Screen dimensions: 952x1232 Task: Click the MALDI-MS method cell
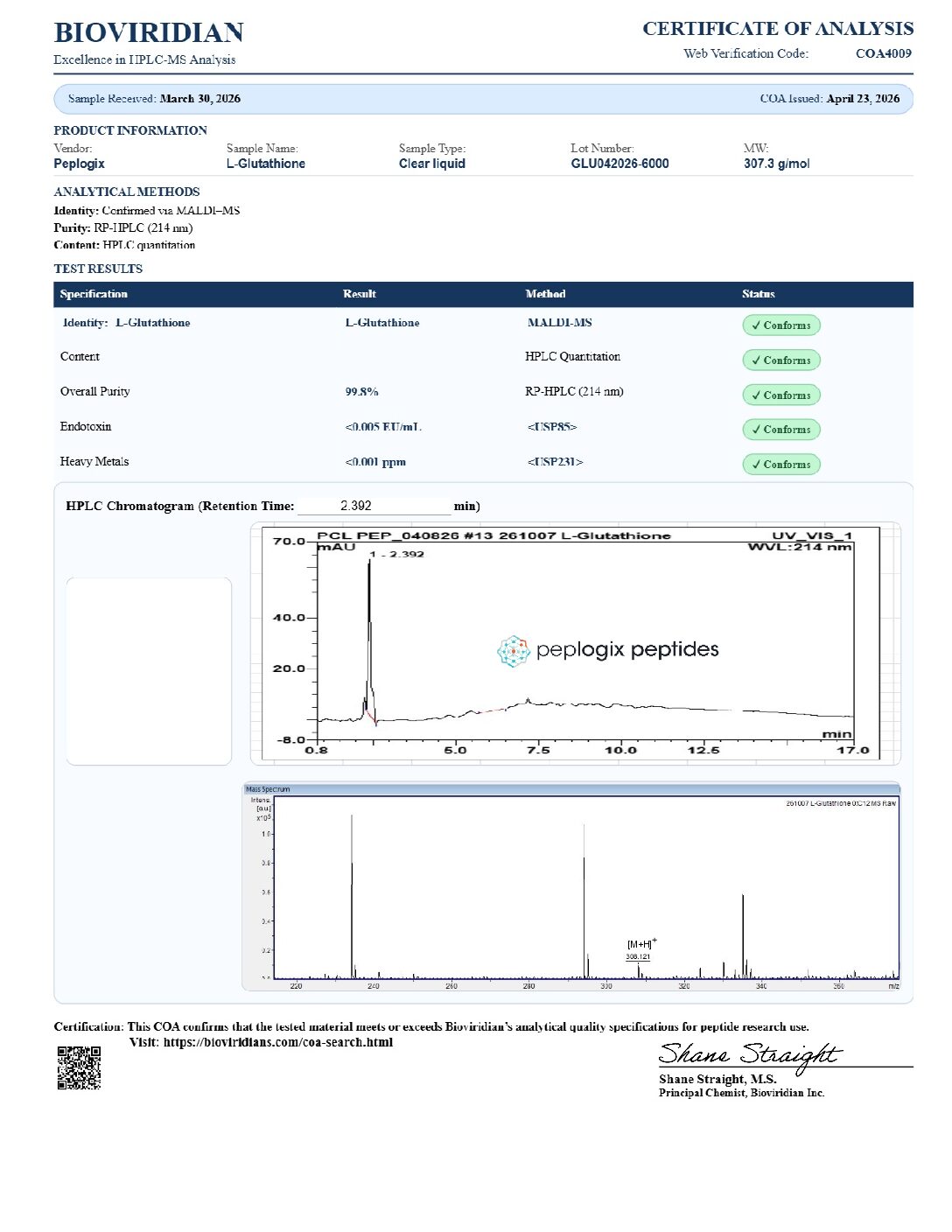pyautogui.click(x=559, y=323)
